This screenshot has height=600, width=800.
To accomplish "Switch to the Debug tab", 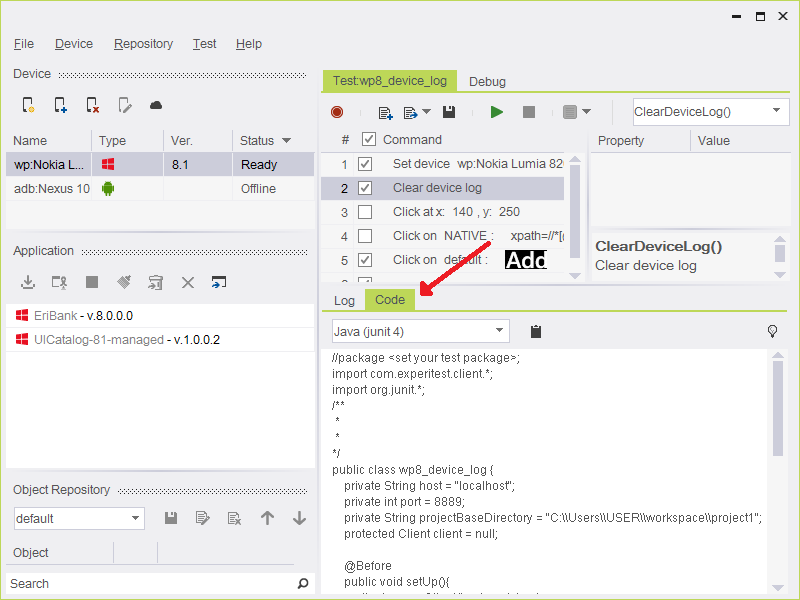I will [487, 81].
